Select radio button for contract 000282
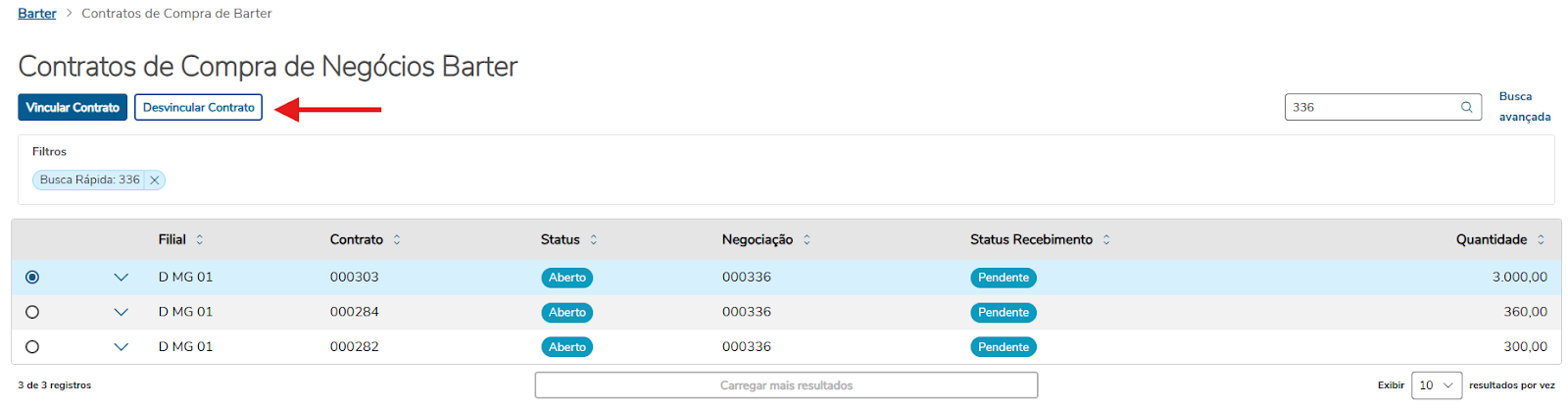The image size is (1568, 408). (32, 347)
